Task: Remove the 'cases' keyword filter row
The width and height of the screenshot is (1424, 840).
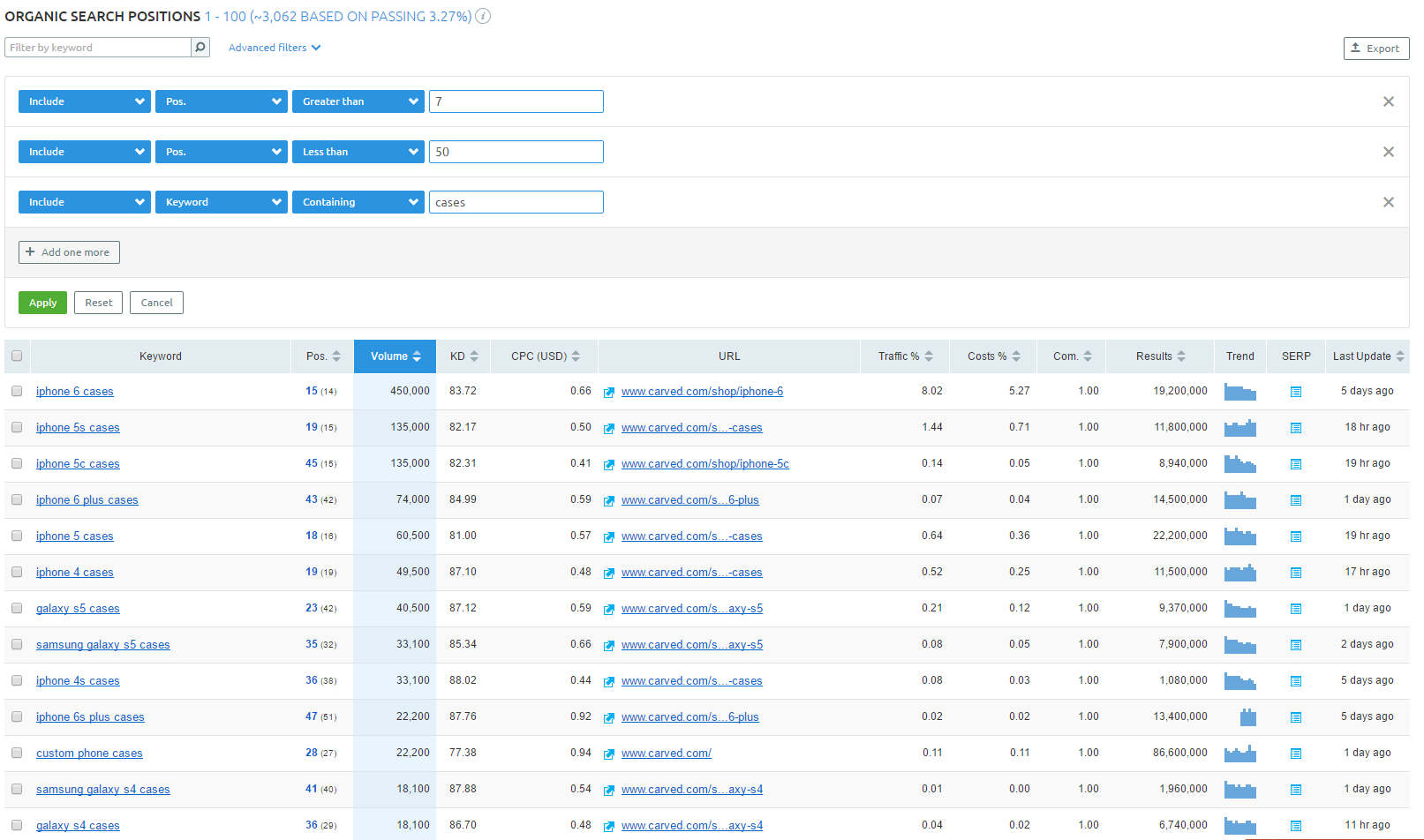Action: coord(1388,202)
